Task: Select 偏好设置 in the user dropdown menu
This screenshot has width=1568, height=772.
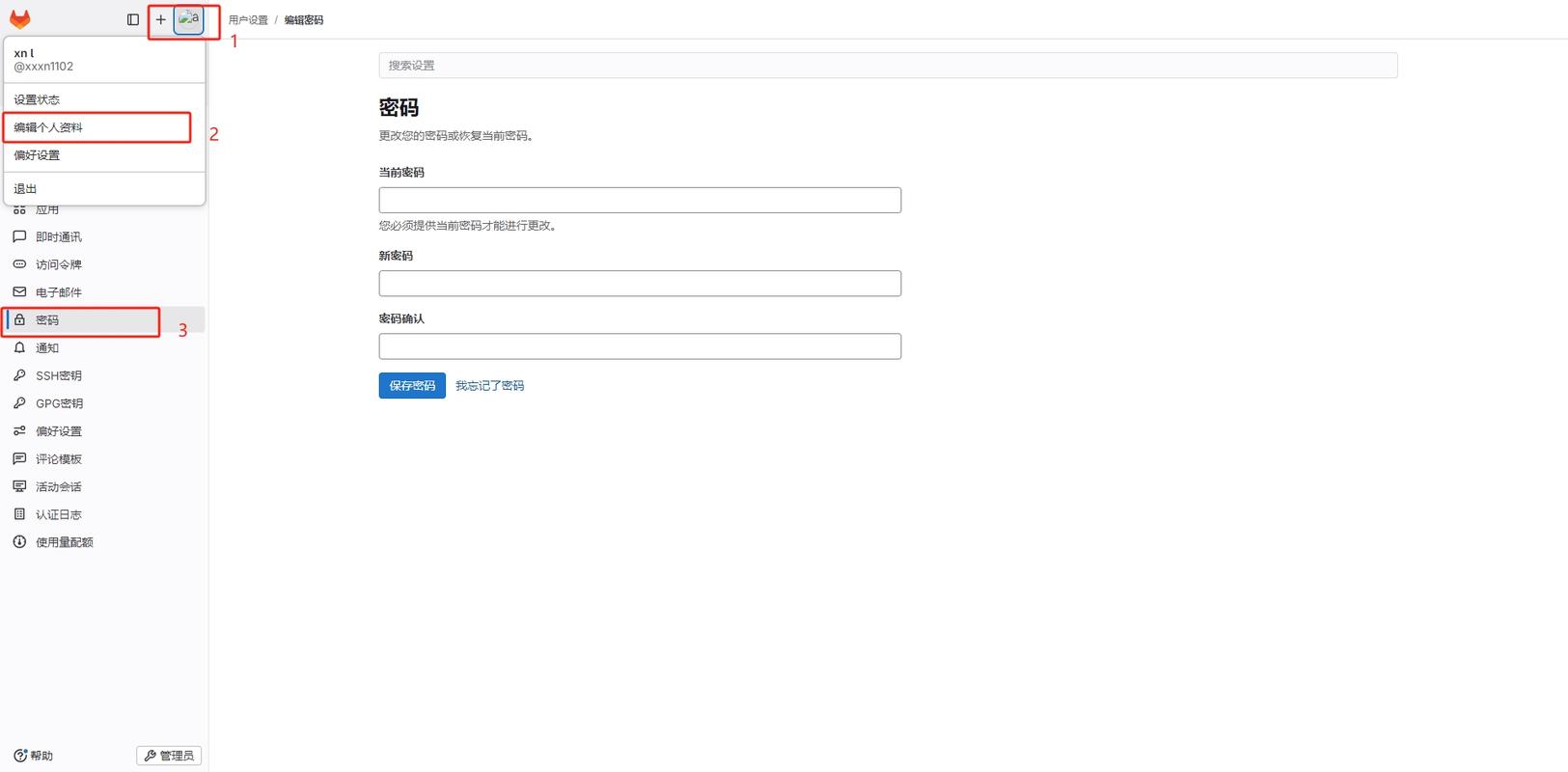Action: coord(37,155)
